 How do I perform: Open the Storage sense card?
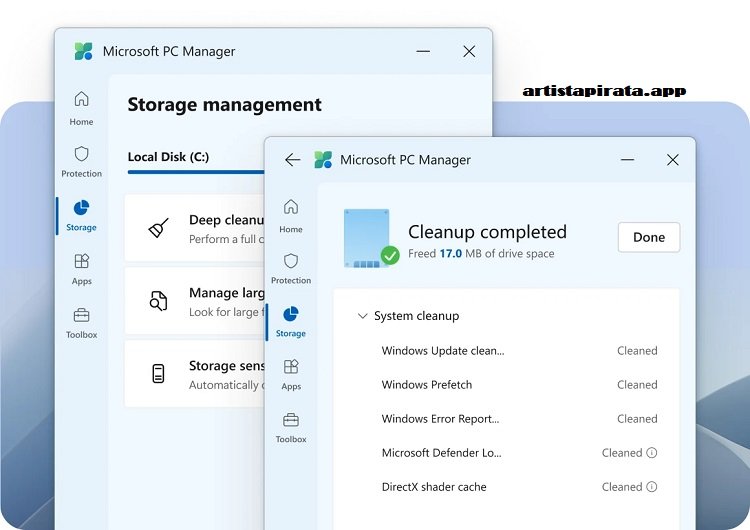point(195,374)
